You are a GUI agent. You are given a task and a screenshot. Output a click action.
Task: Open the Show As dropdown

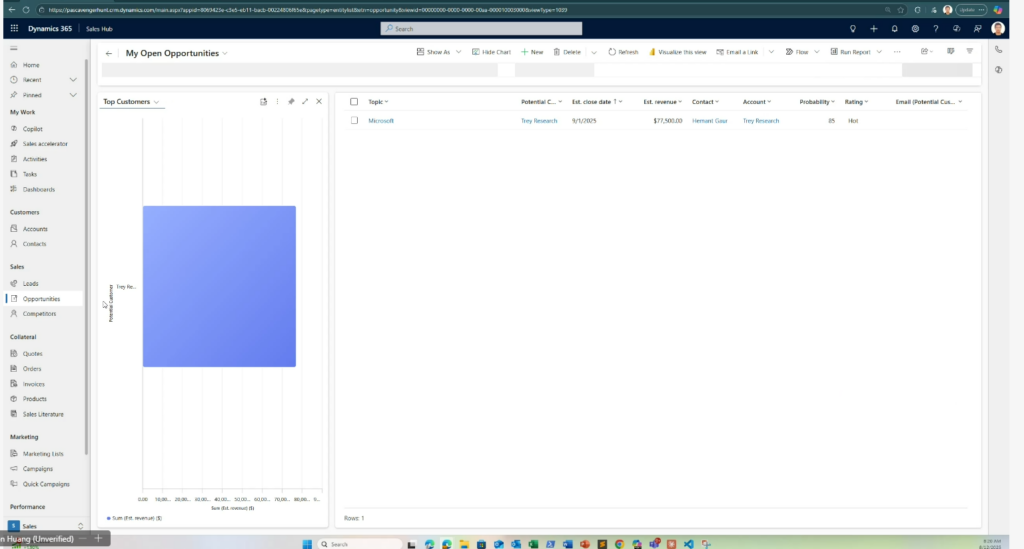(439, 52)
